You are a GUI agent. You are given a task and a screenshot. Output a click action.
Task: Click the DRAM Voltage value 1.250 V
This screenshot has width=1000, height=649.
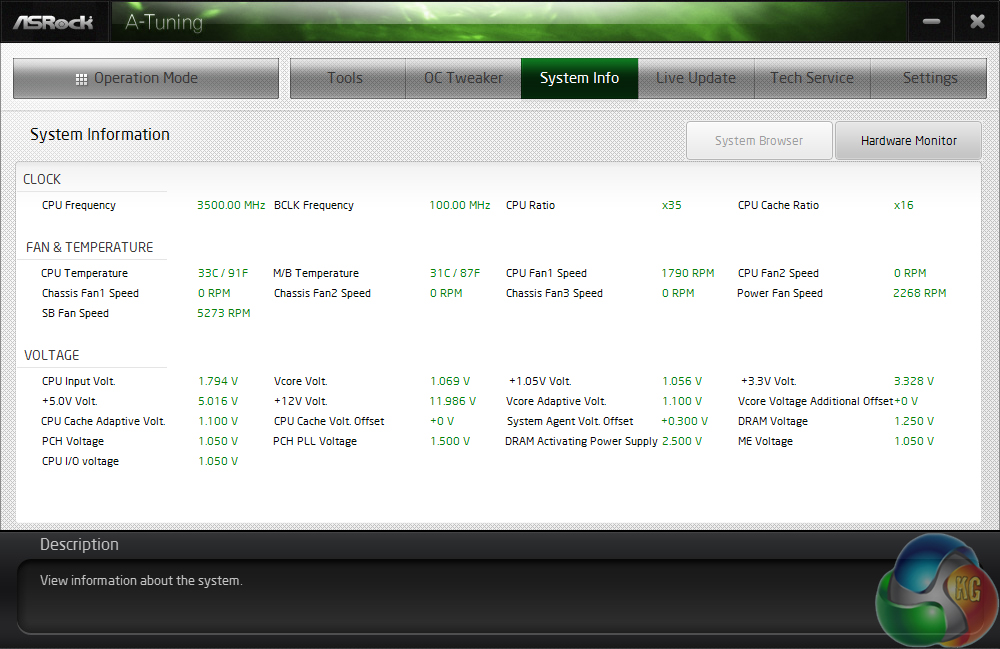pos(914,421)
